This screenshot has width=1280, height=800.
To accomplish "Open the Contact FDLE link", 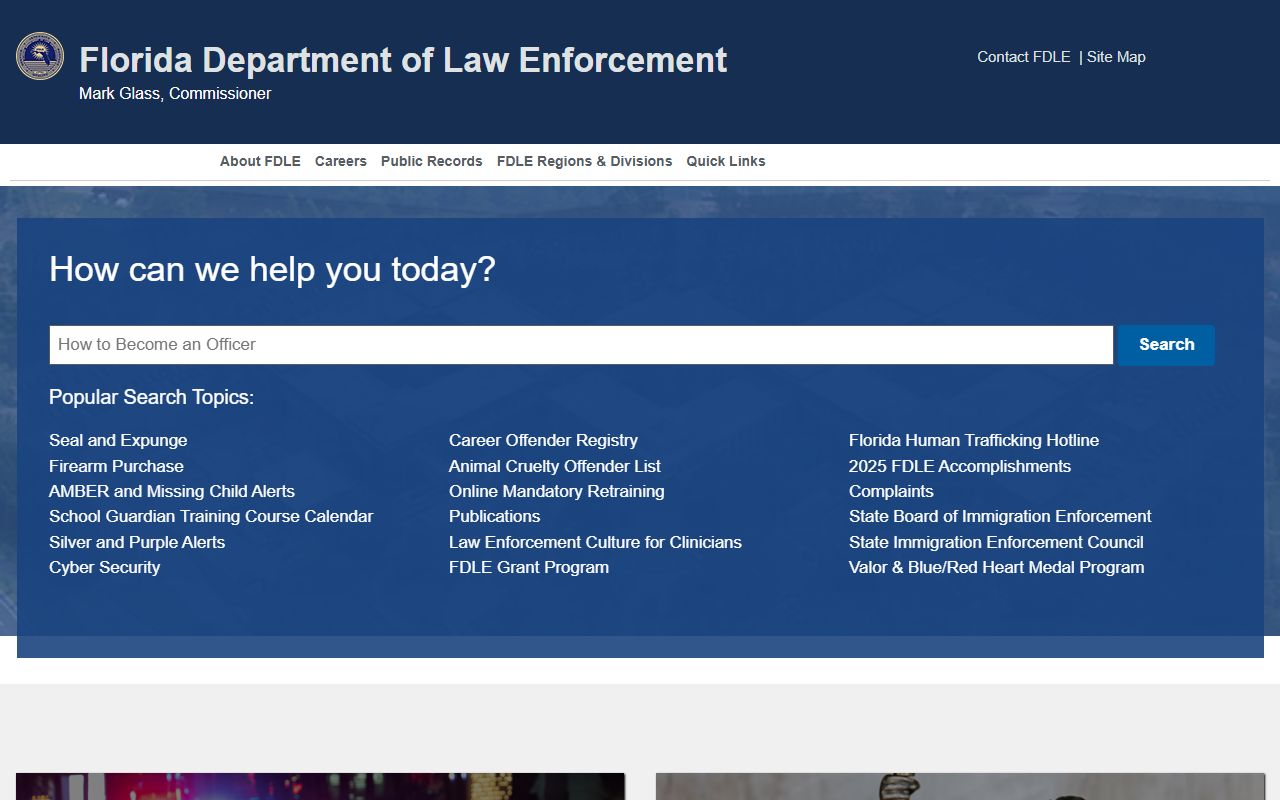I will coord(1023,57).
